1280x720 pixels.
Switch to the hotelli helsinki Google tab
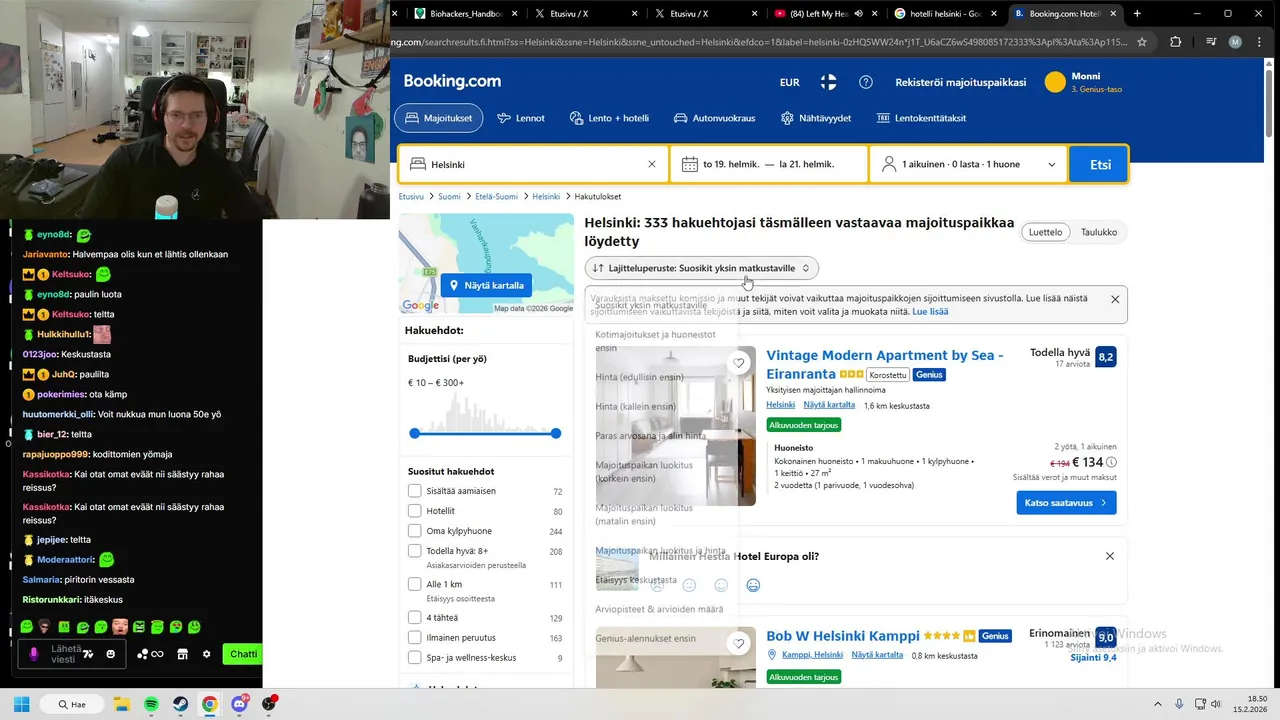(945, 14)
